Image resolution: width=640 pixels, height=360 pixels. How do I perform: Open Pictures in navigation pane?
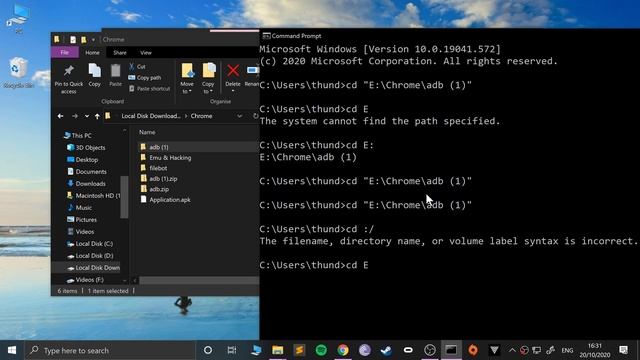pos(86,220)
